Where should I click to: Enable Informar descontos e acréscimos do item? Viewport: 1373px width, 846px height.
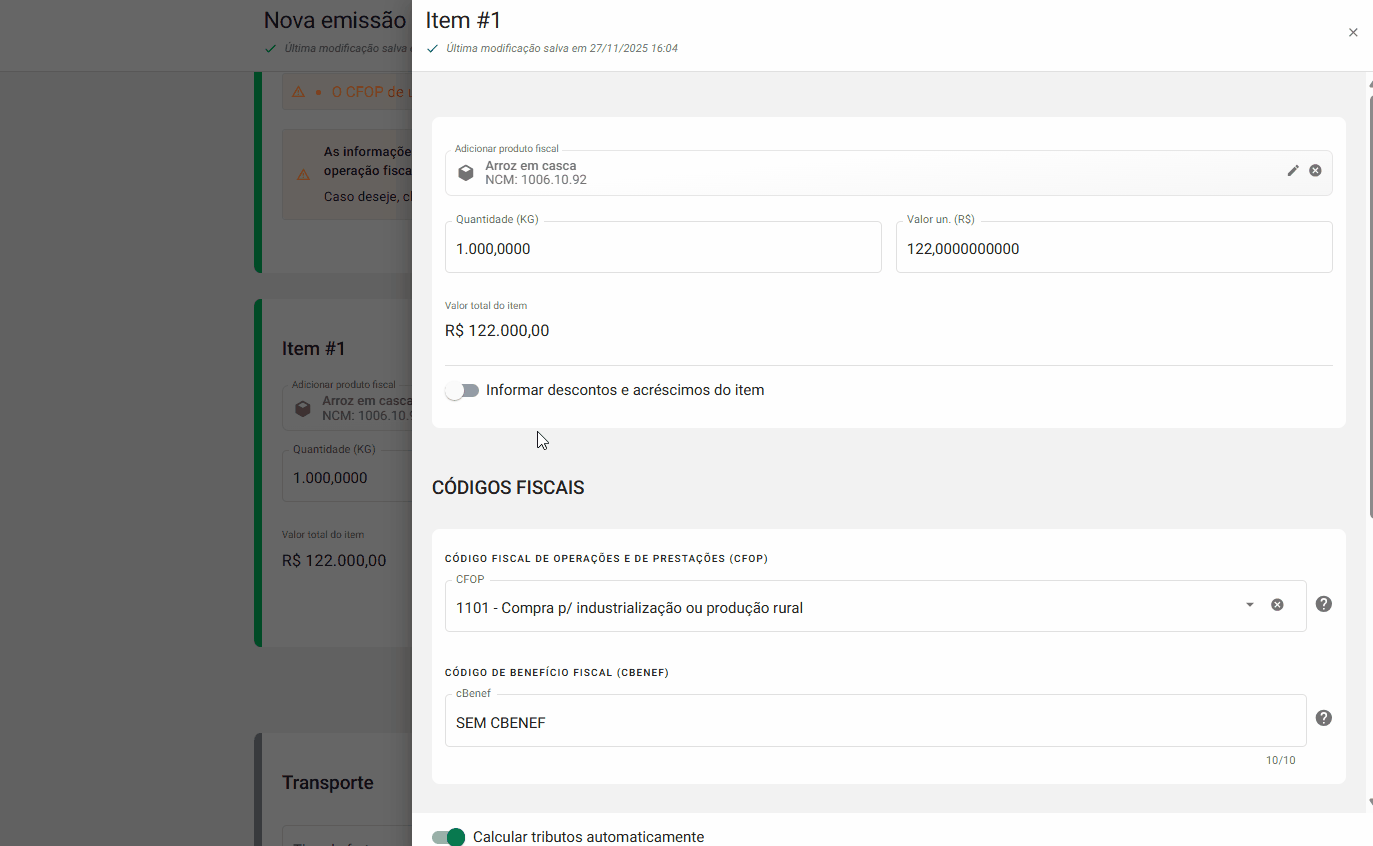(462, 390)
